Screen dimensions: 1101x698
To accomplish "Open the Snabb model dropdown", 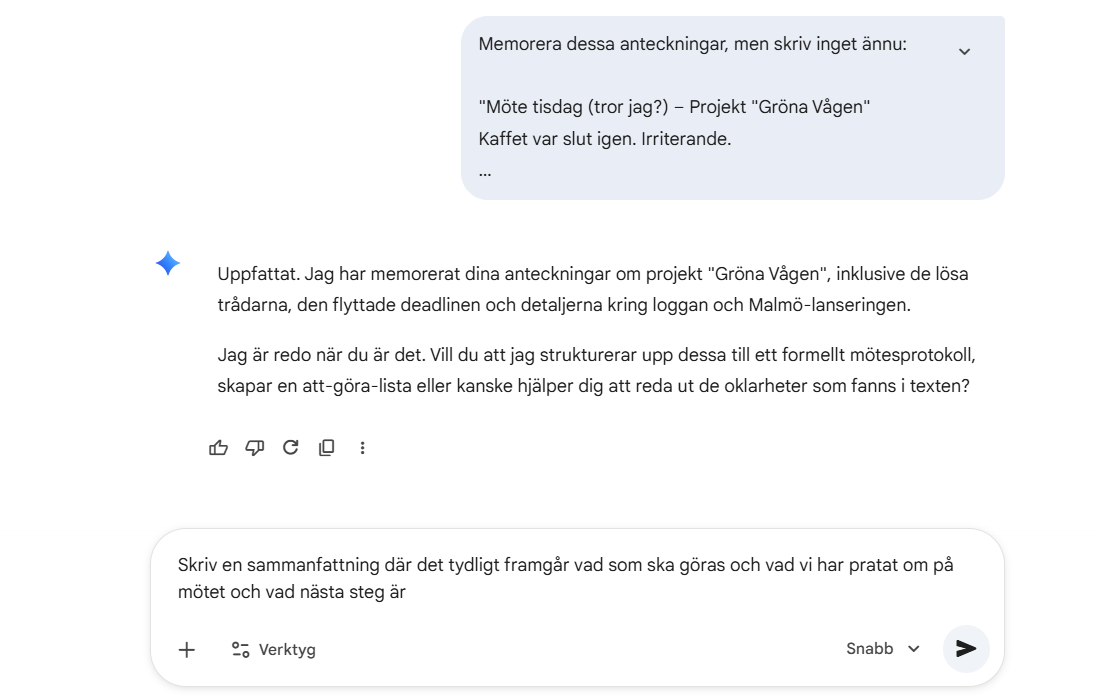I will tap(882, 649).
